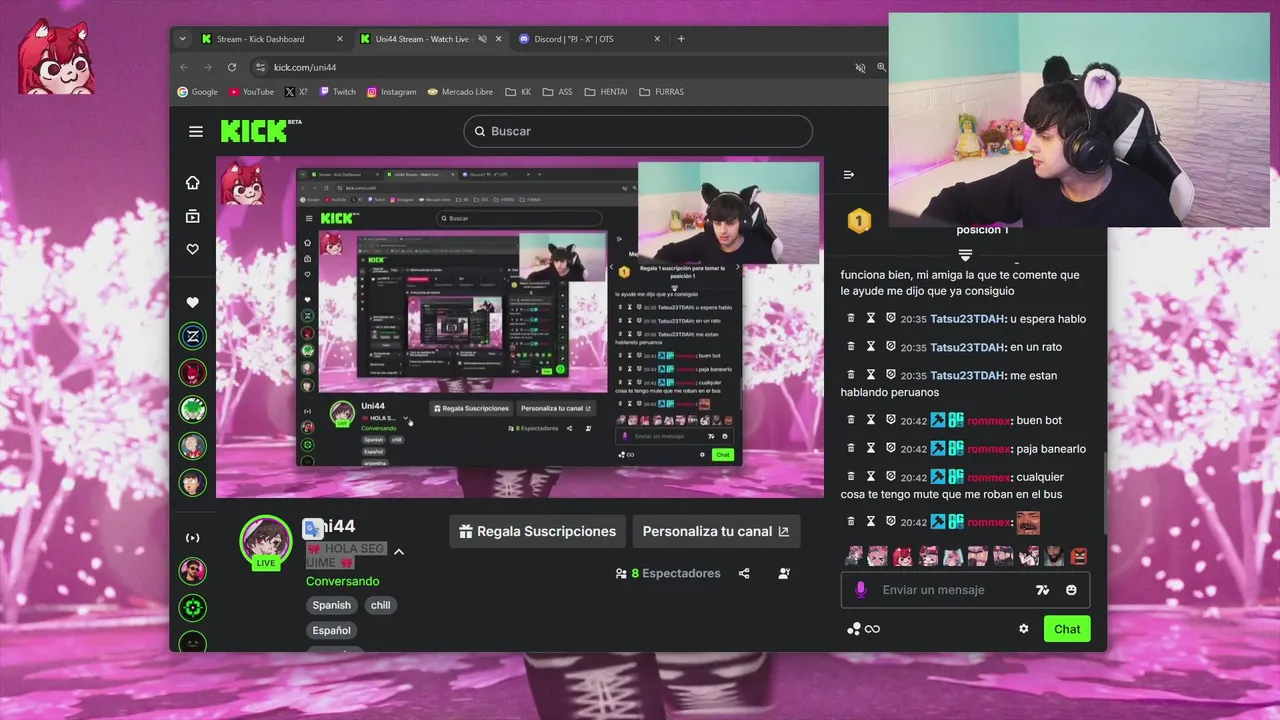This screenshot has width=1280, height=720.
Task: Click the purple microphone icon in chat box
Action: click(x=860, y=590)
